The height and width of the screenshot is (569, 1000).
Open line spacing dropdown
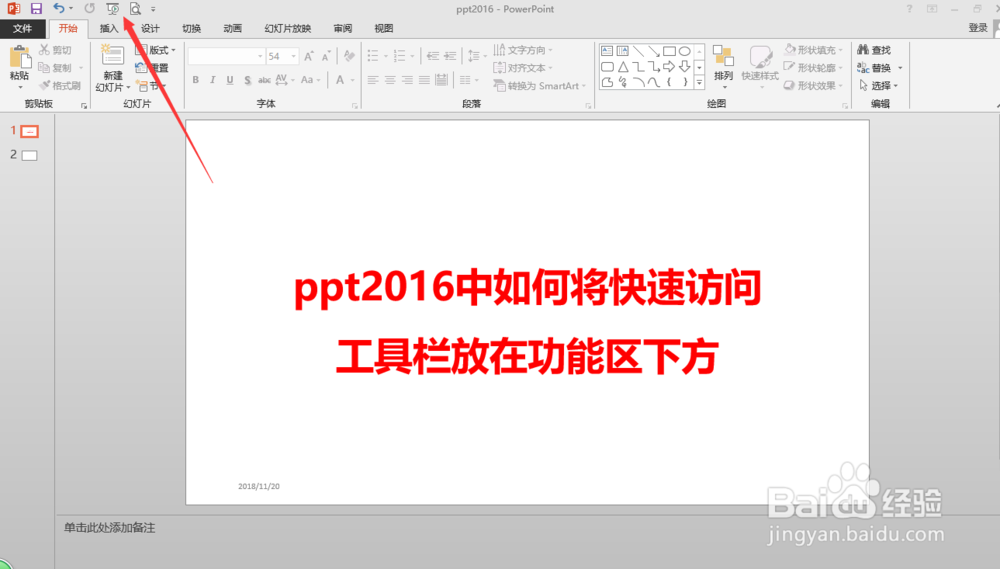[x=476, y=56]
